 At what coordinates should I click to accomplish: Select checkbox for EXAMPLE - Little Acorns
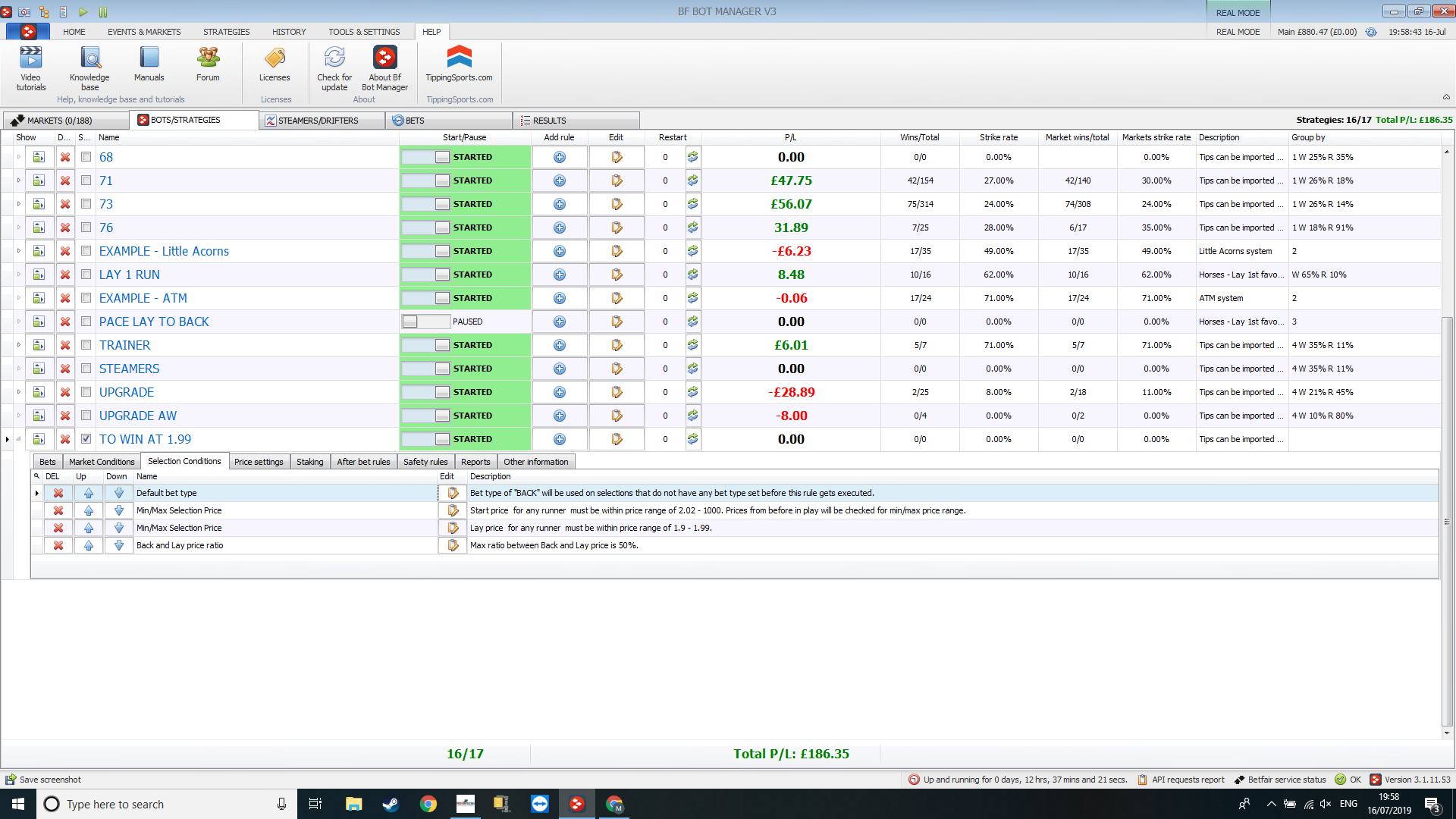(x=86, y=251)
